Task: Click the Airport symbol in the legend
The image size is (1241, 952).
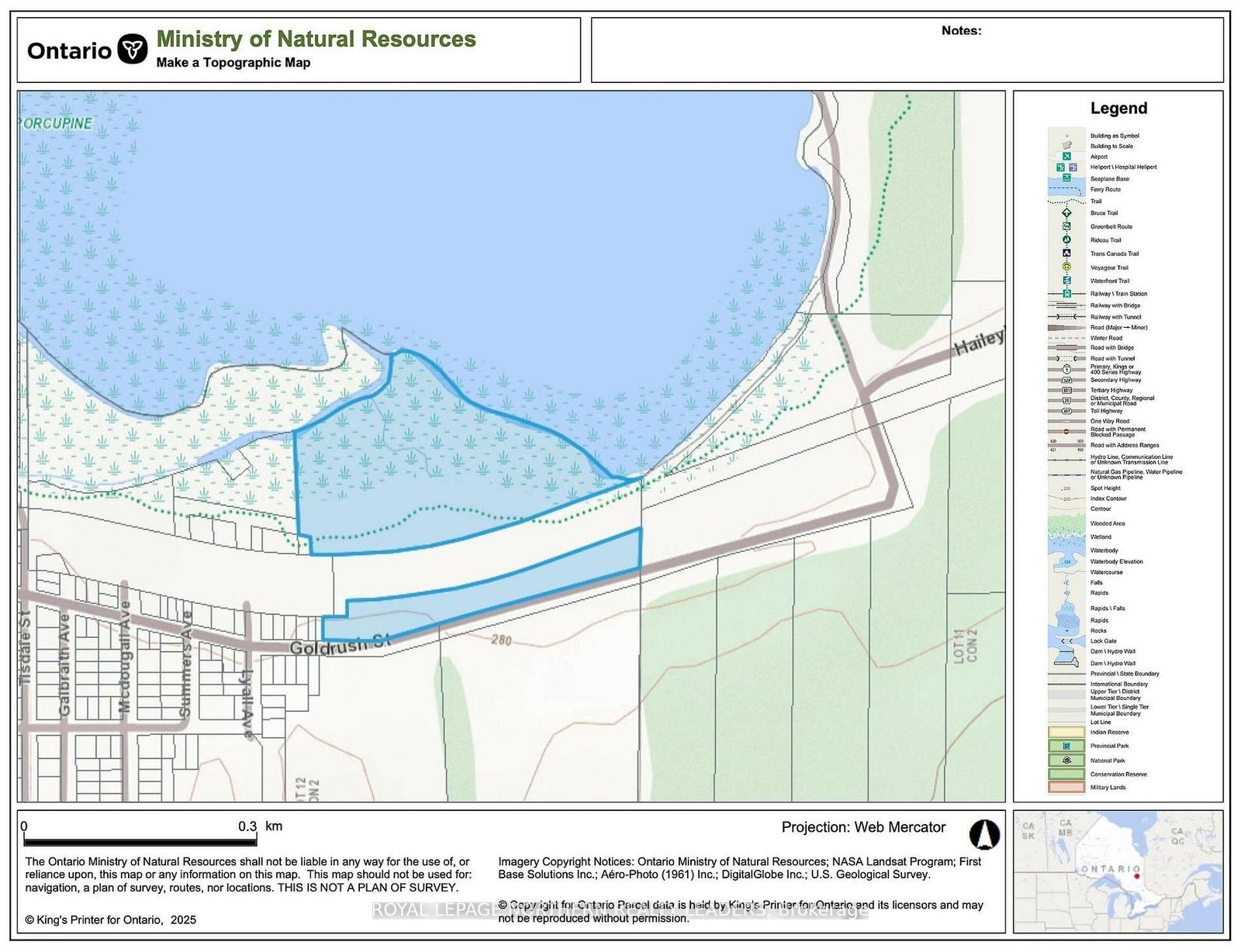Action: click(1066, 157)
